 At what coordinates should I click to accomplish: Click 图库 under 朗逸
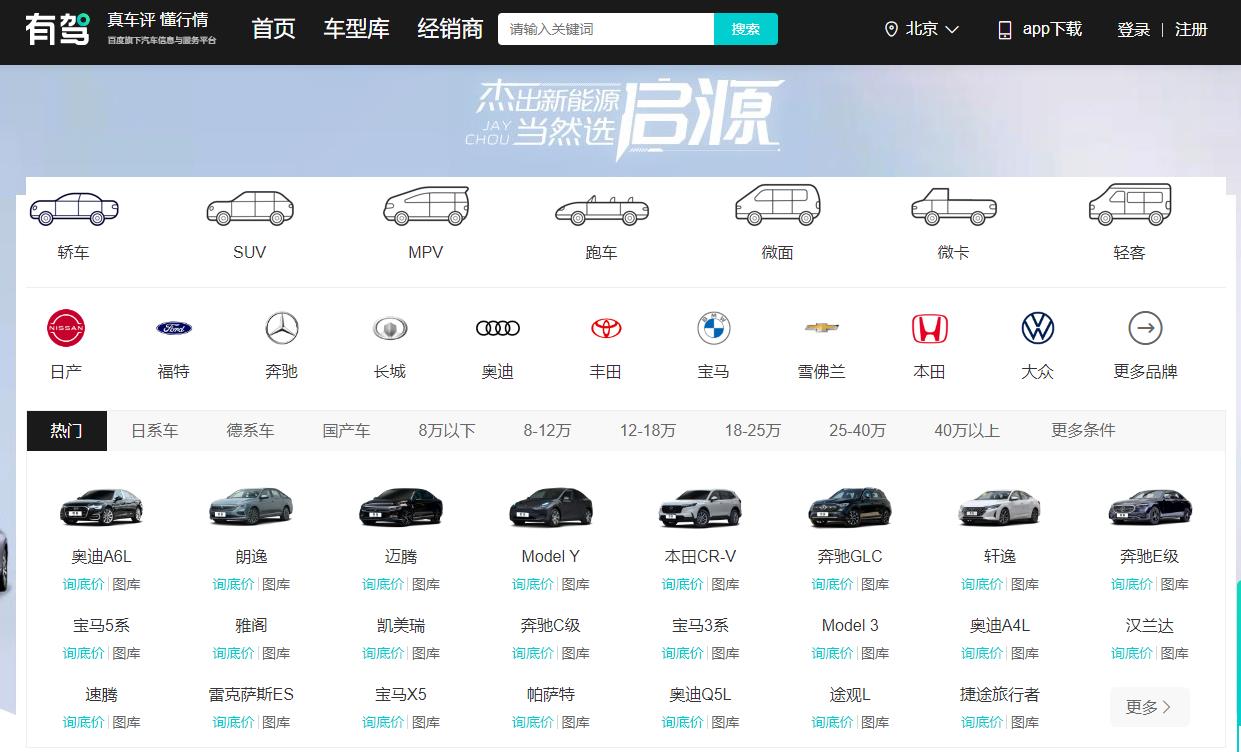pos(276,584)
